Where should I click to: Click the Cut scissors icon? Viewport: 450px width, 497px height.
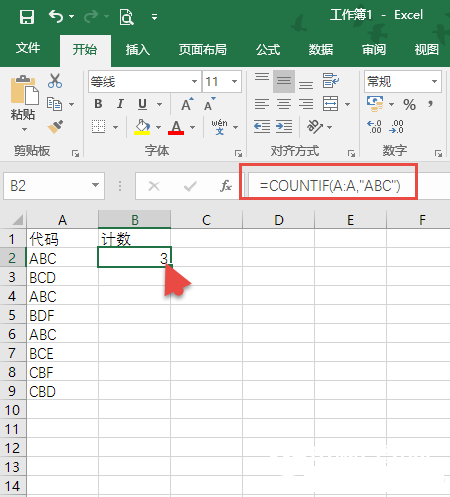coord(55,81)
